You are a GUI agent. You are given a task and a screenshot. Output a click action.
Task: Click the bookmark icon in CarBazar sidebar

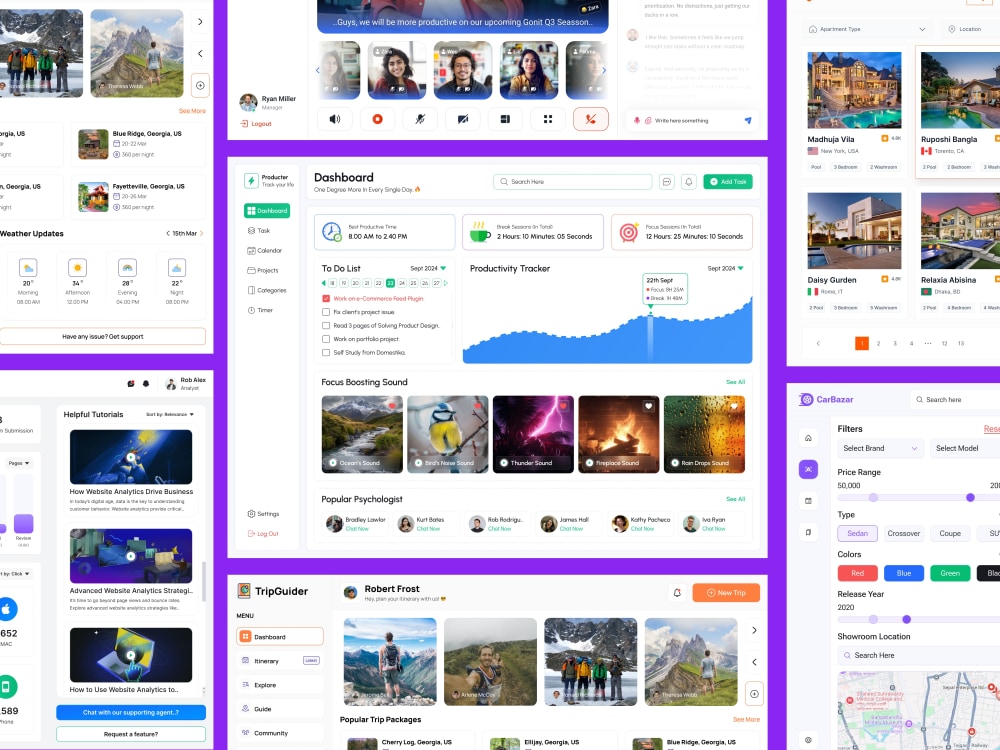(x=808, y=532)
